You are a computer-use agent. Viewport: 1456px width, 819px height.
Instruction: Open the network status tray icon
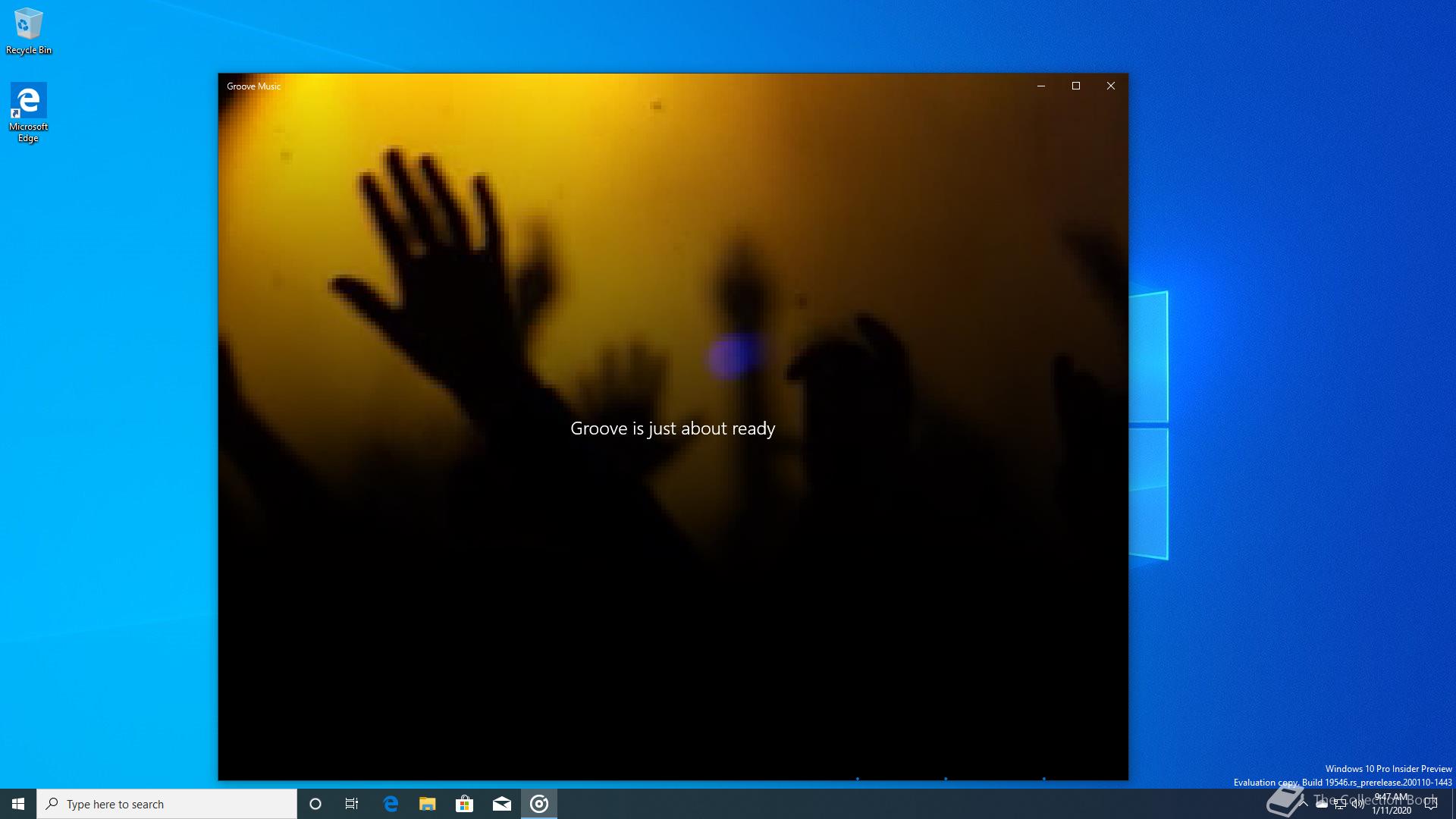pos(1340,804)
